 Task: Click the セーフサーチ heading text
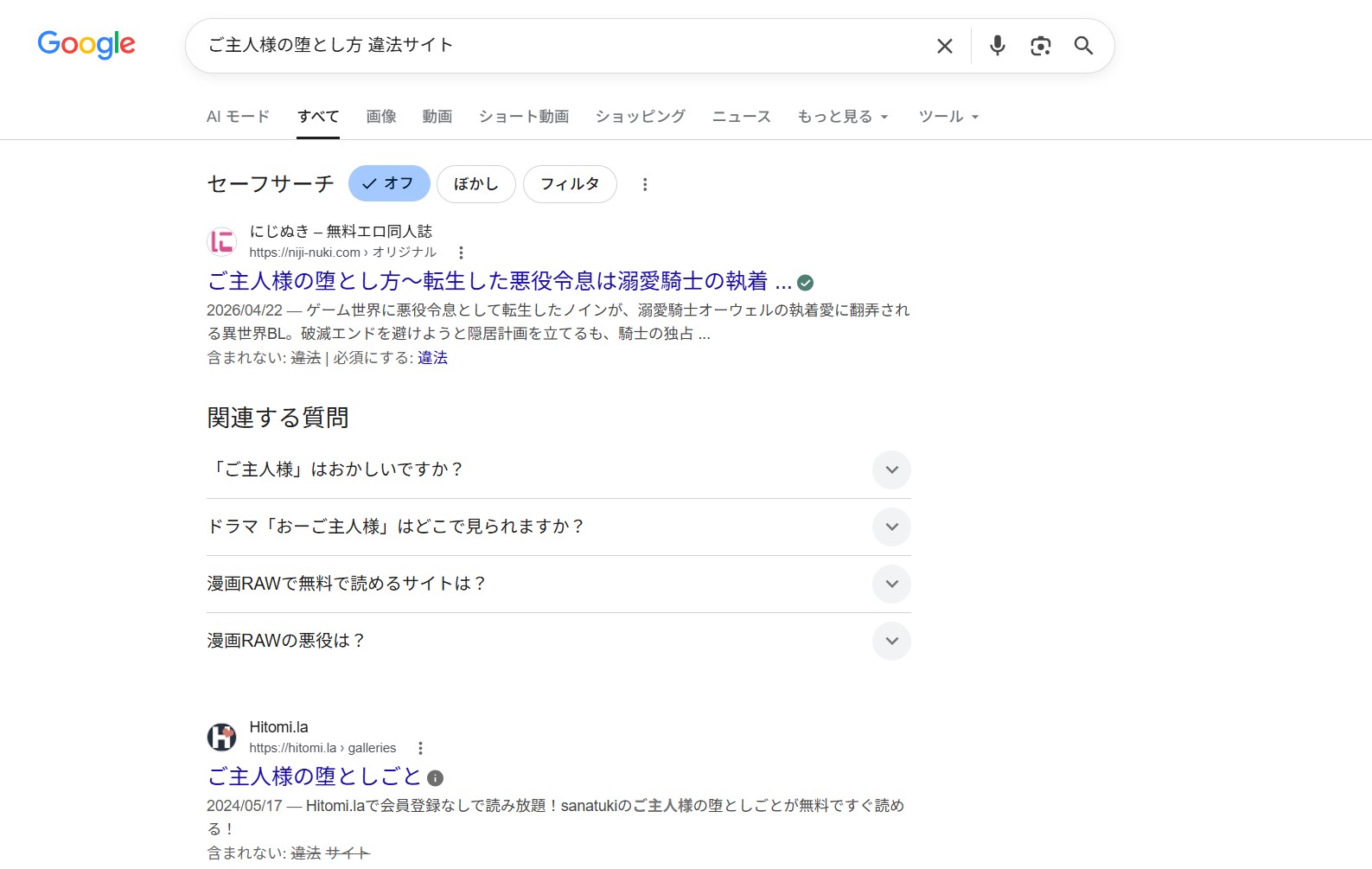tap(271, 183)
